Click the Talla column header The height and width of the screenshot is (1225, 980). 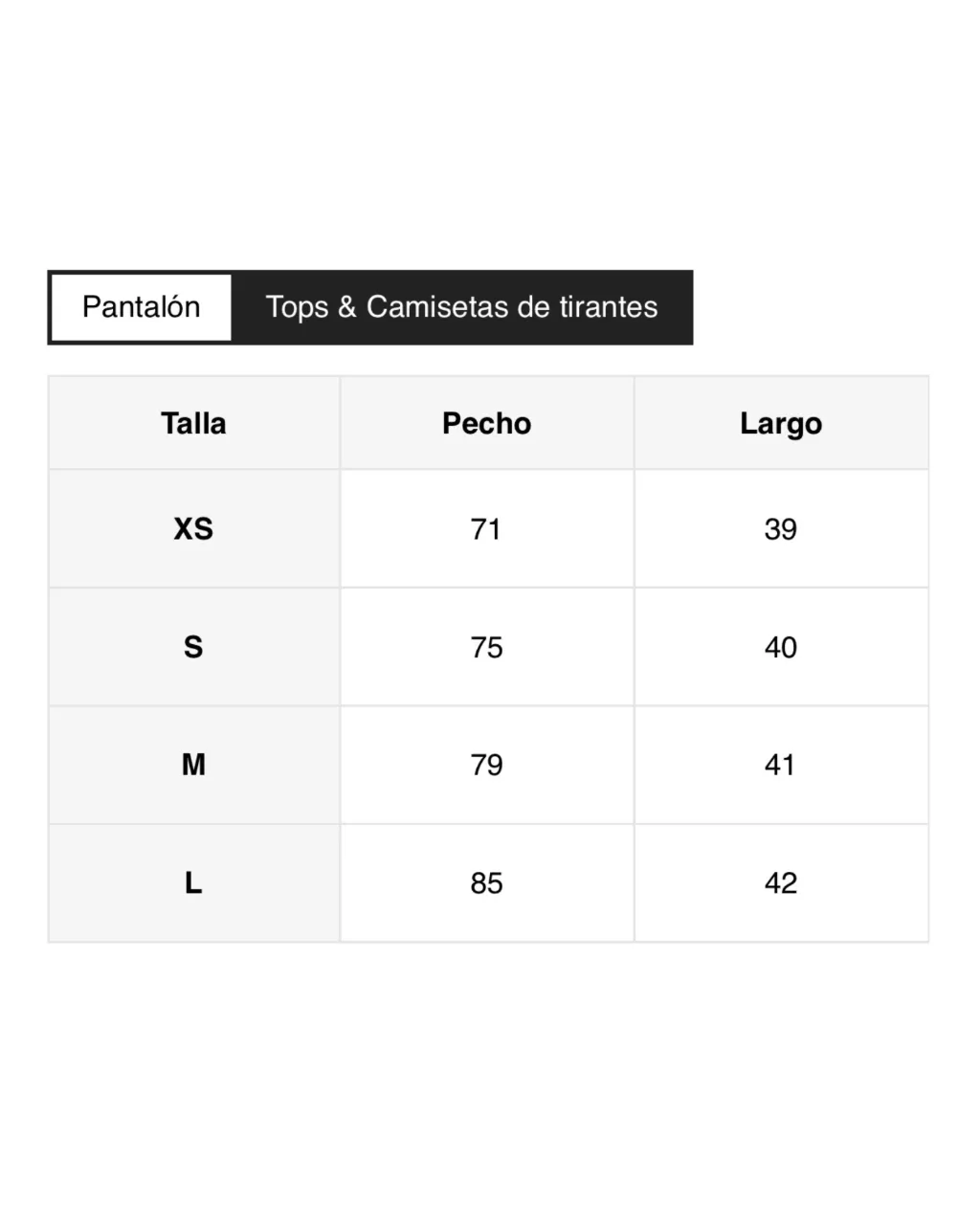coord(193,423)
